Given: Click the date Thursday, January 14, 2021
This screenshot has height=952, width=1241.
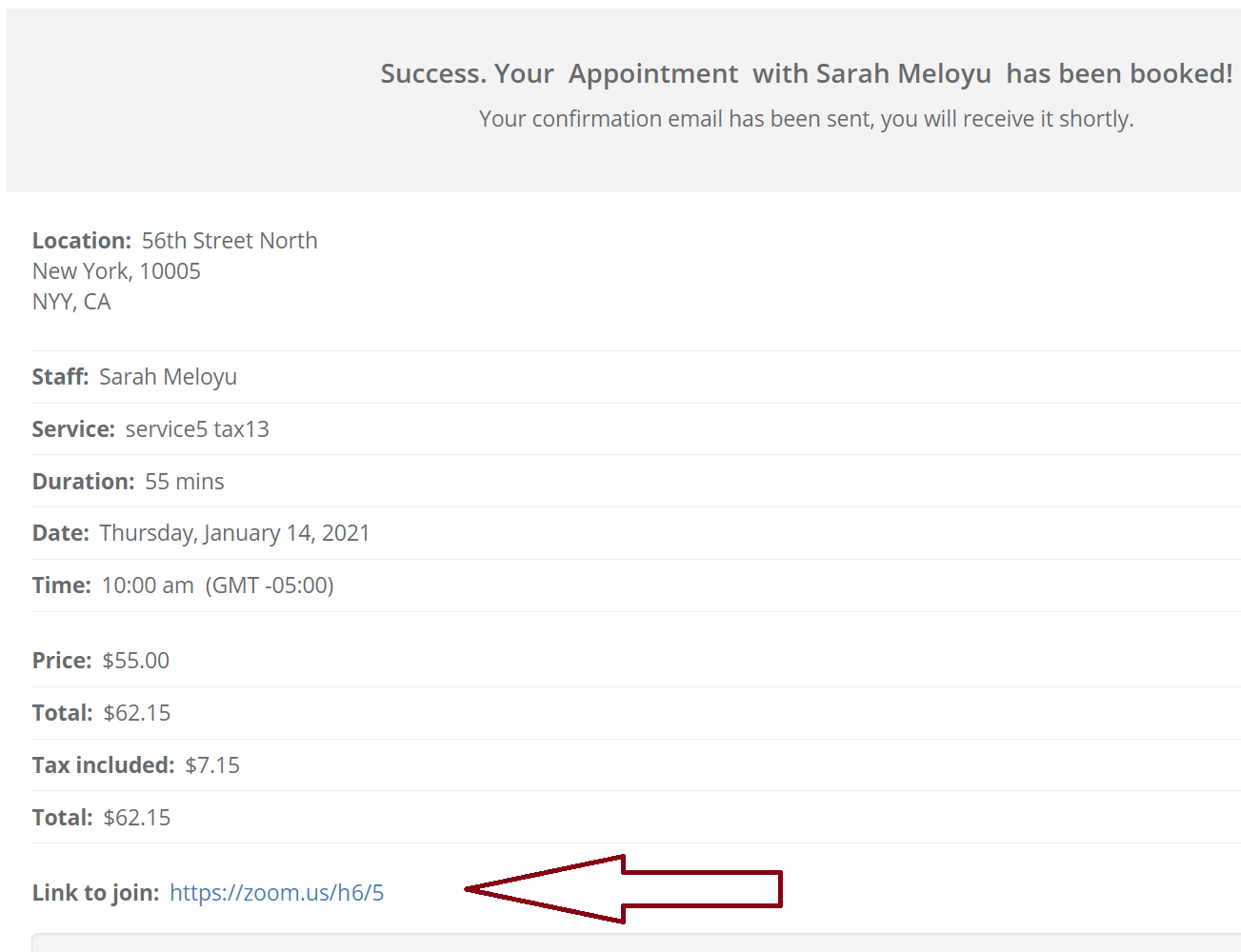Looking at the screenshot, I should click(234, 533).
